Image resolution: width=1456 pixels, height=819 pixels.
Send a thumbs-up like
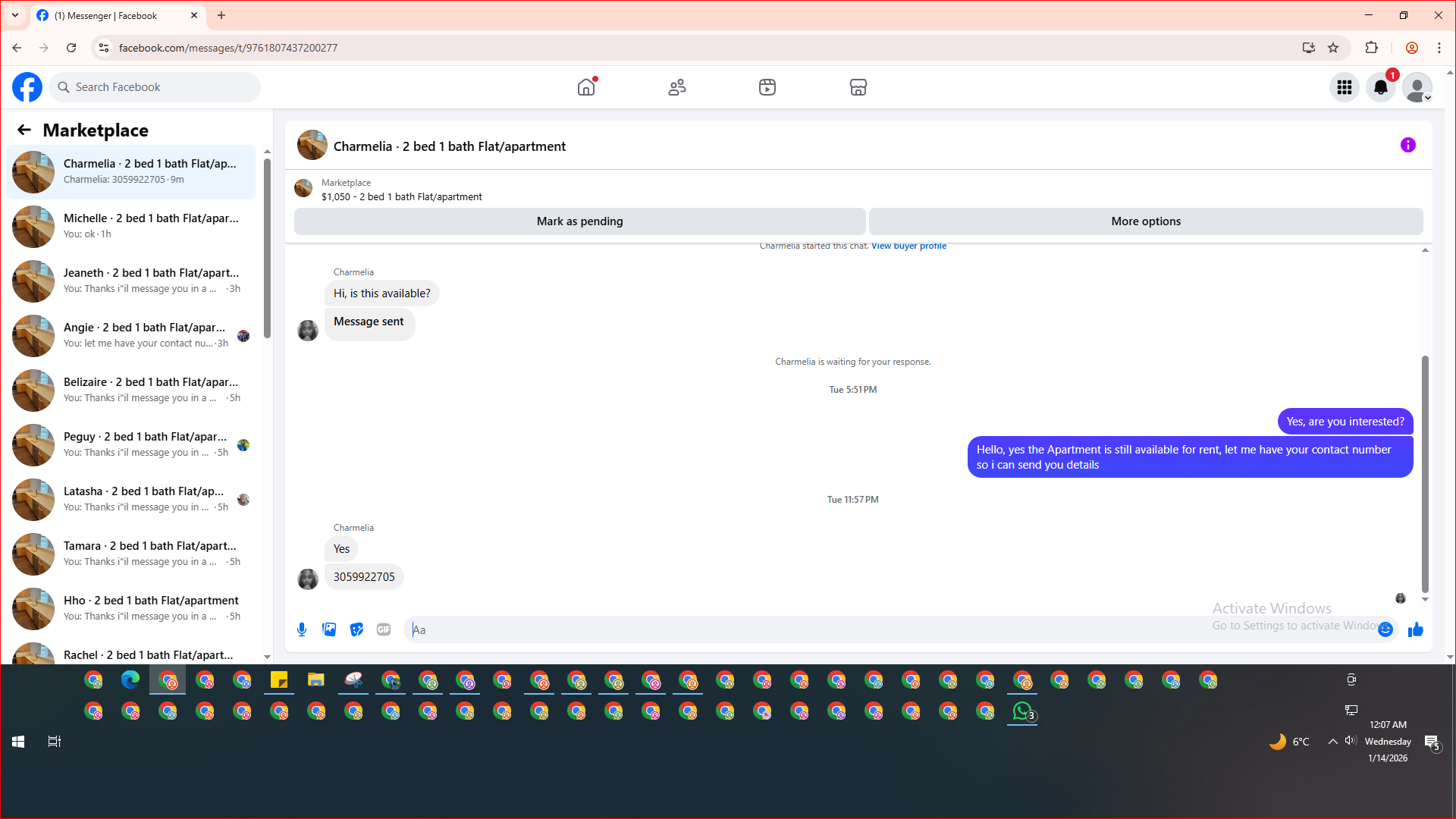point(1415,629)
